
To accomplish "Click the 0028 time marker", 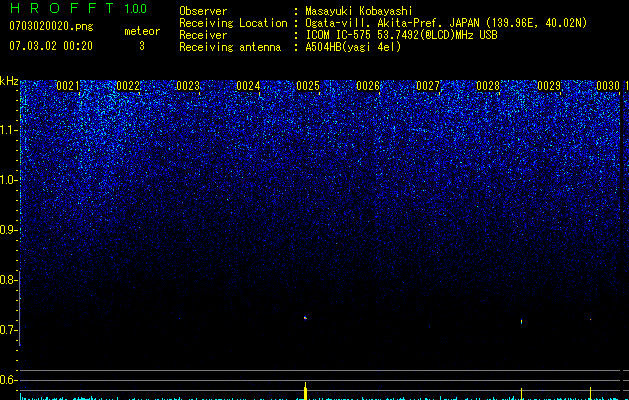I will [488, 86].
